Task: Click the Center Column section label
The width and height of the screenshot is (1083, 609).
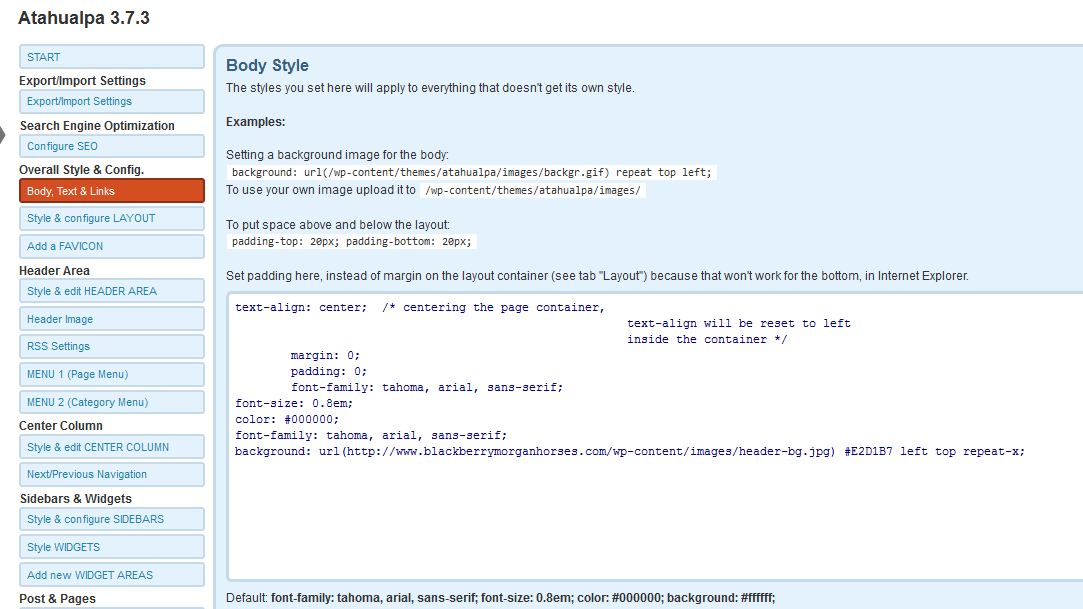Action: pos(61,426)
